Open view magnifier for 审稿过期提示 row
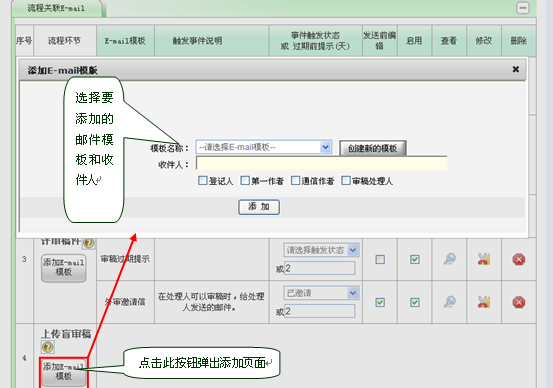 [449, 259]
